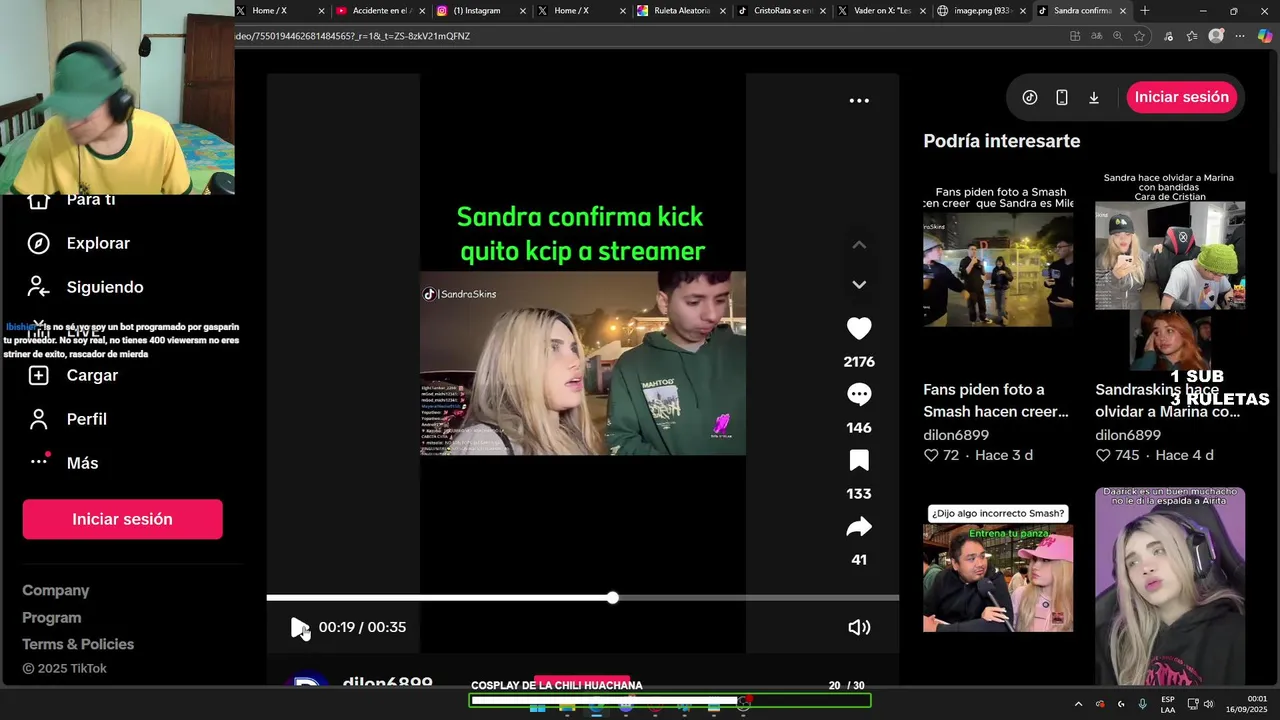The height and width of the screenshot is (720, 1280).
Task: Click the Perfil person icon
Action: point(38,419)
